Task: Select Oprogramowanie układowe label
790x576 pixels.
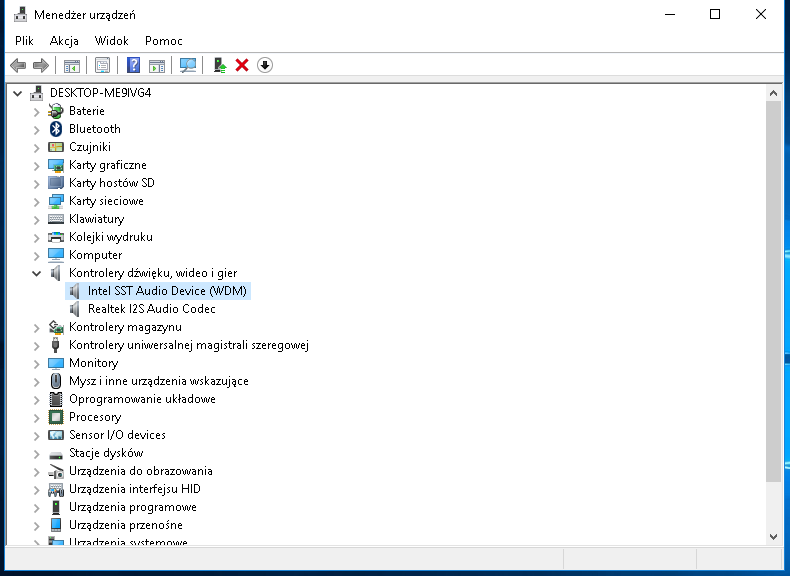Action: 142,399
